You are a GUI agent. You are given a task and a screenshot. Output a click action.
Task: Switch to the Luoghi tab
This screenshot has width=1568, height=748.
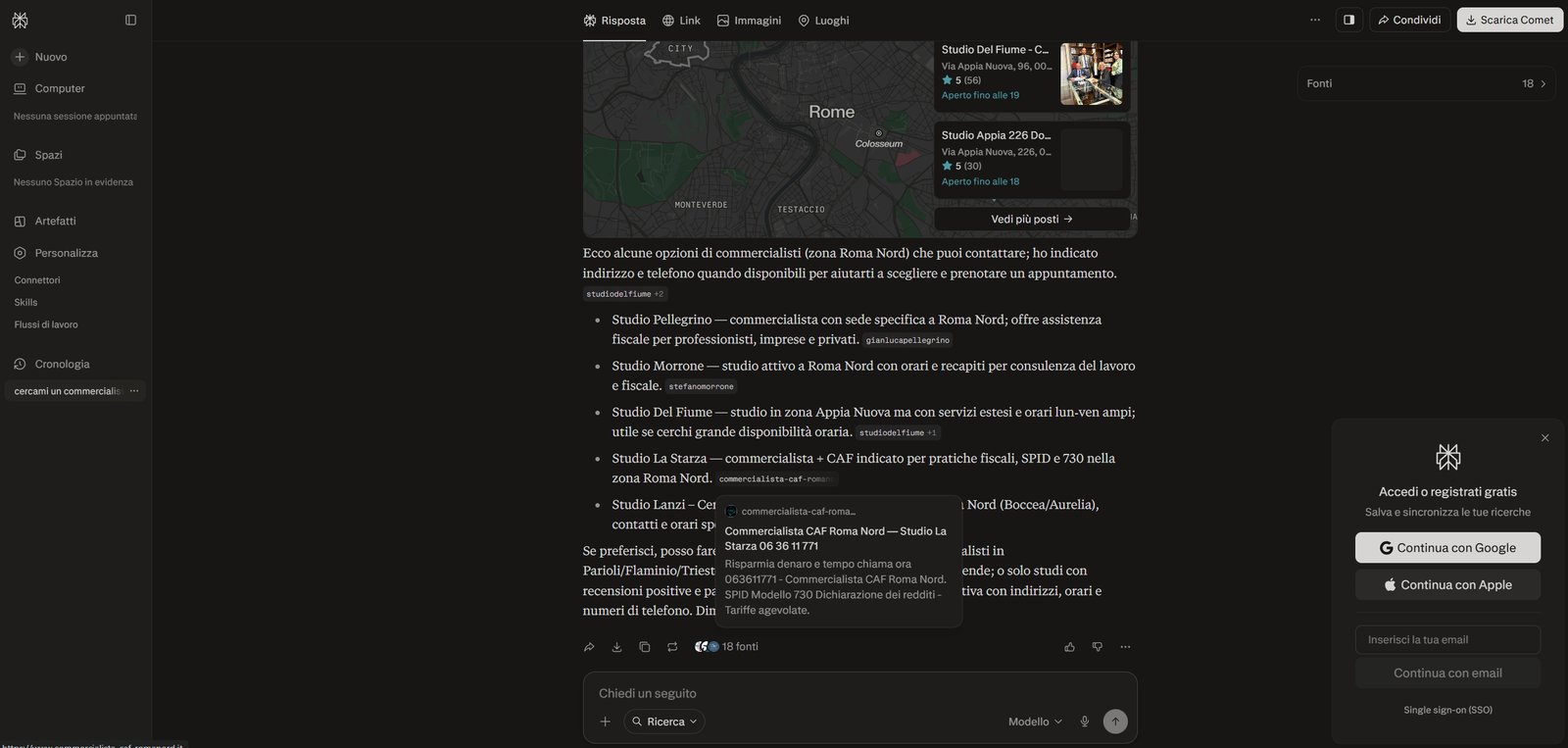pos(823,20)
